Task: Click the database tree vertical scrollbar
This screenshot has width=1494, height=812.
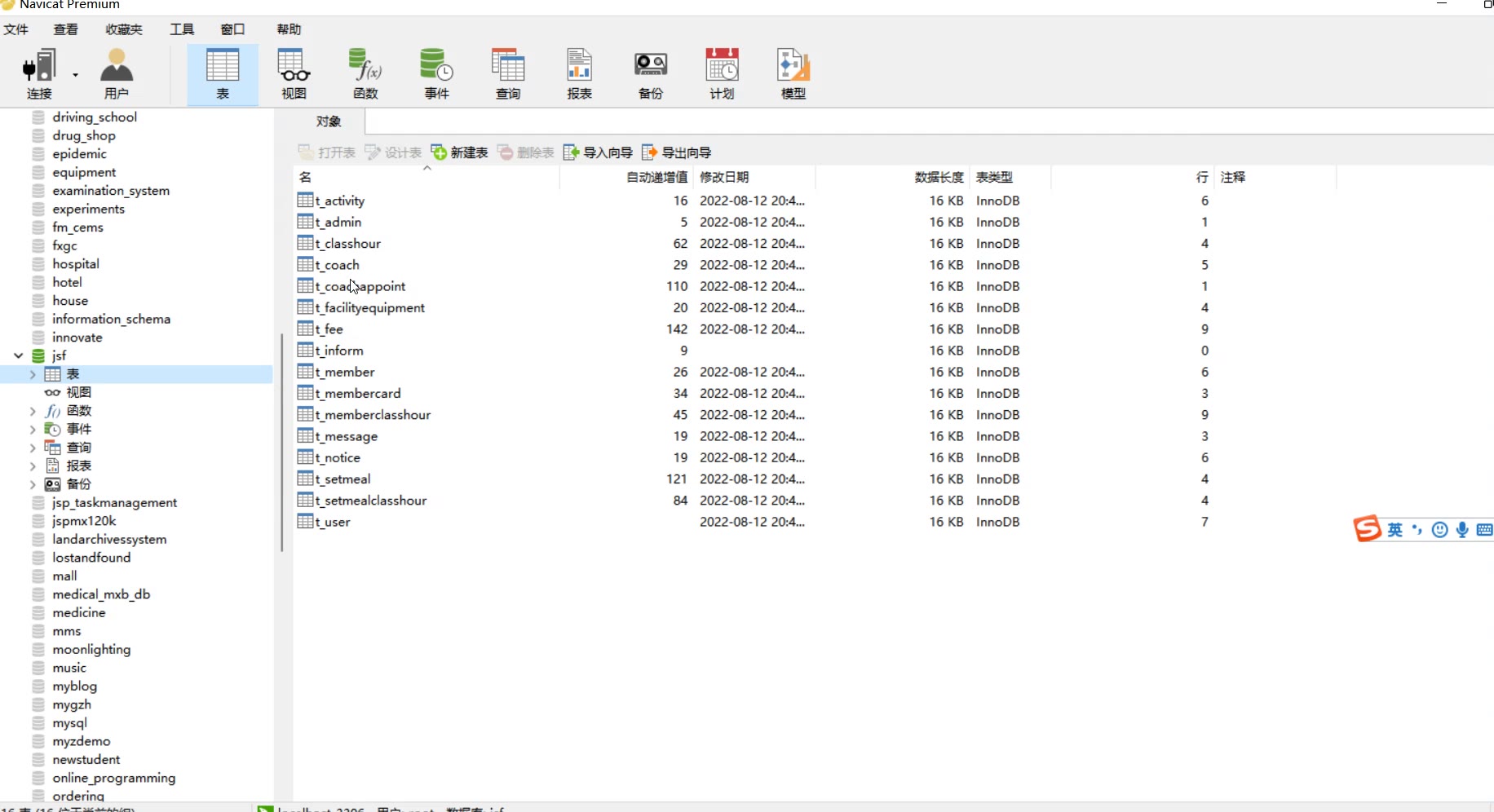Action: pyautogui.click(x=281, y=442)
